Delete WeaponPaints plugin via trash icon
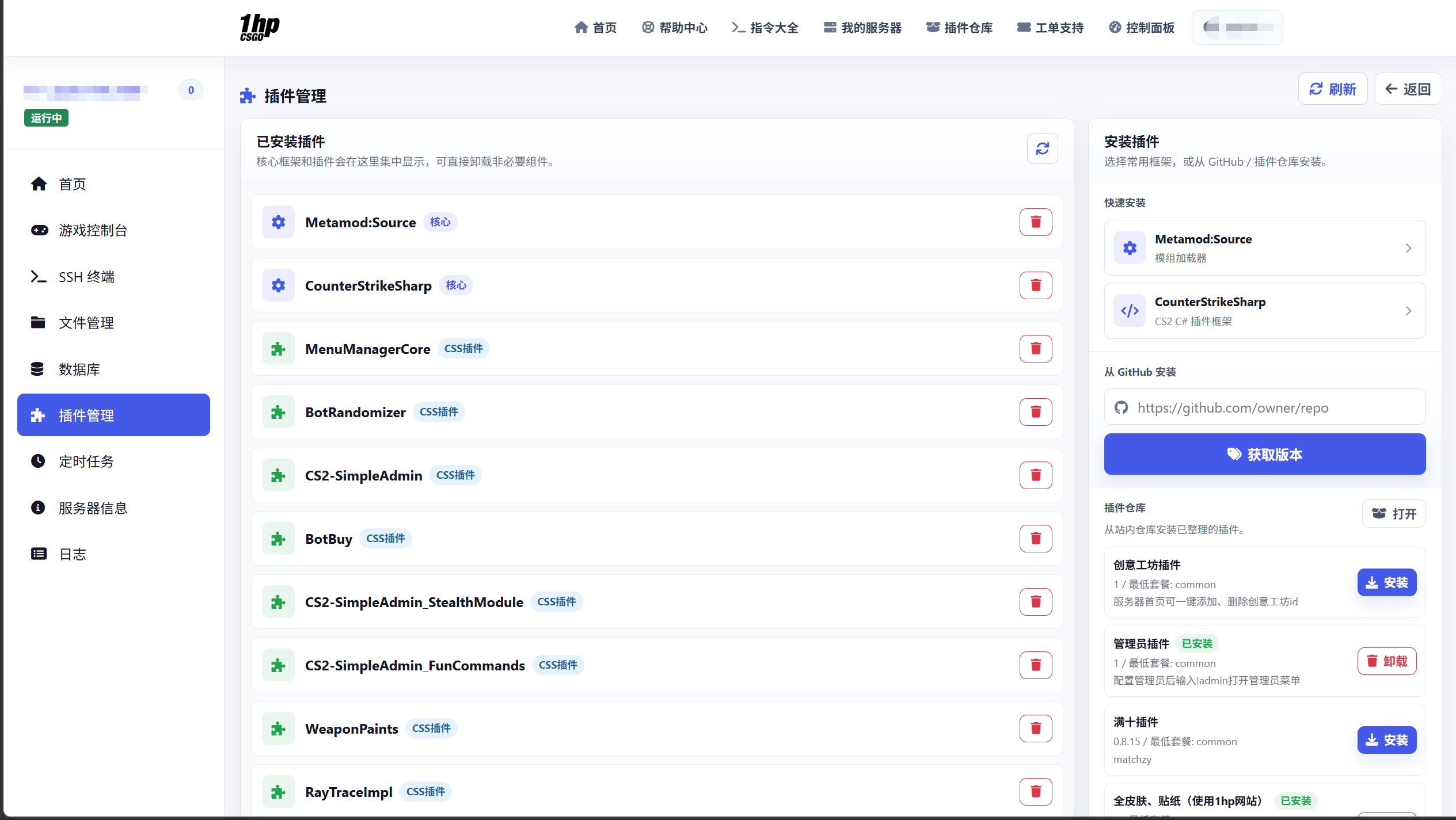This screenshot has width=1456, height=820. (x=1036, y=729)
